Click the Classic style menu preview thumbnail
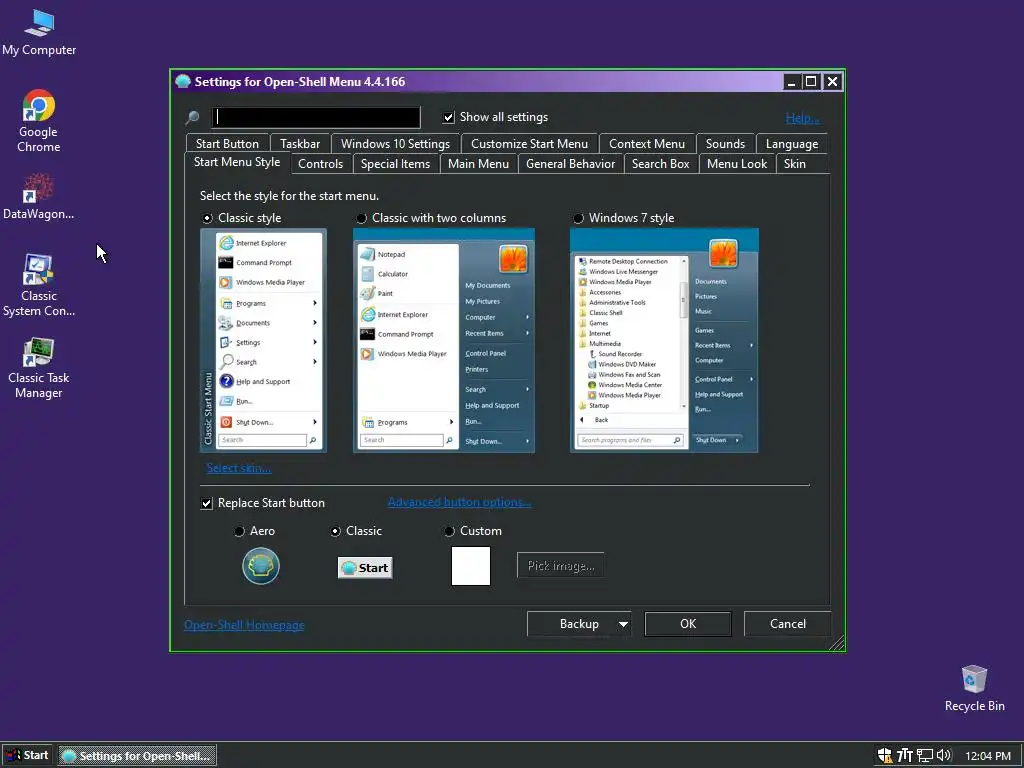 pyautogui.click(x=263, y=340)
